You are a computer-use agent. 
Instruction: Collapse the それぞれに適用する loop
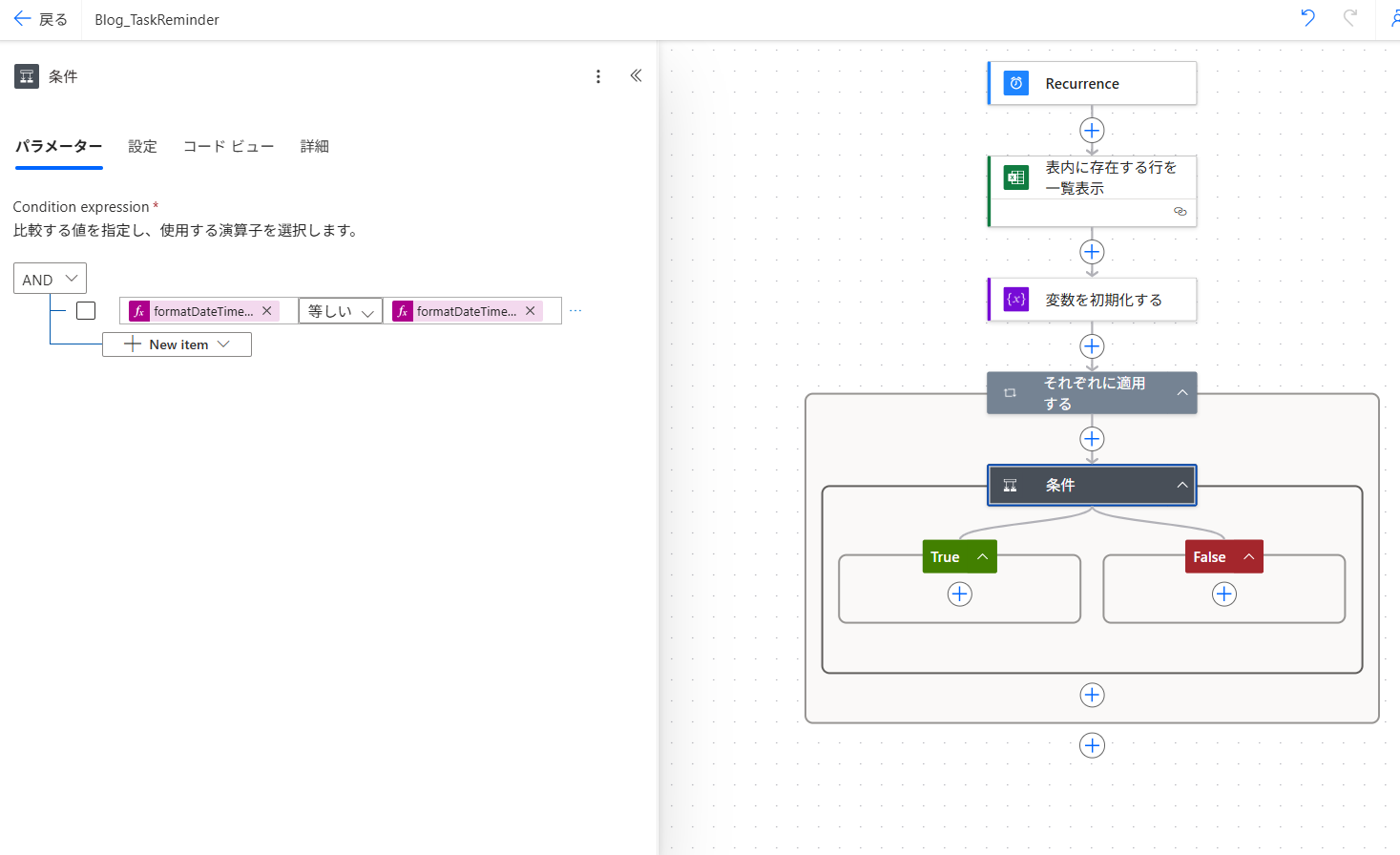[1182, 393]
